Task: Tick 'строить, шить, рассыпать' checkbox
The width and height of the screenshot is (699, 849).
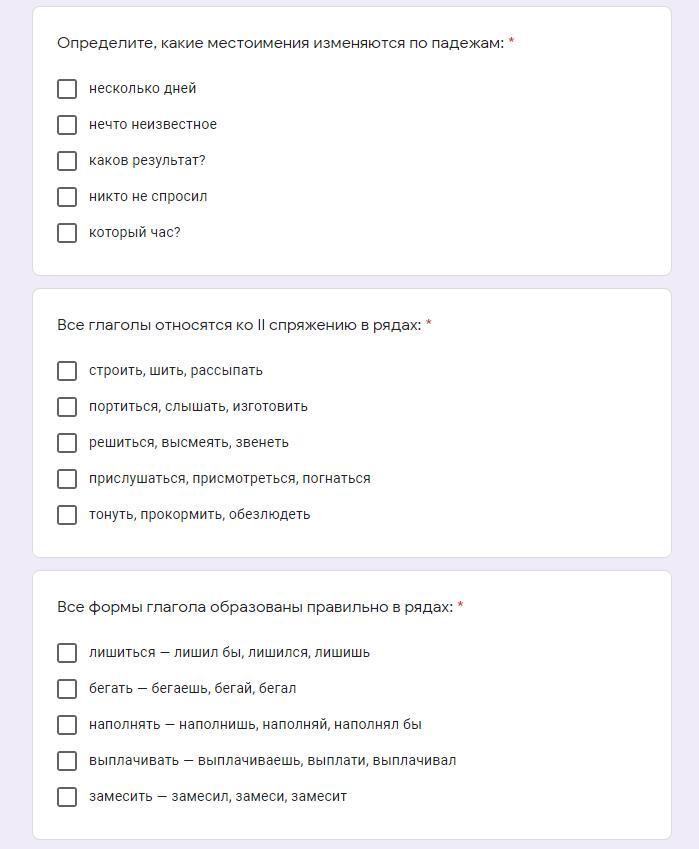Action: 67,371
